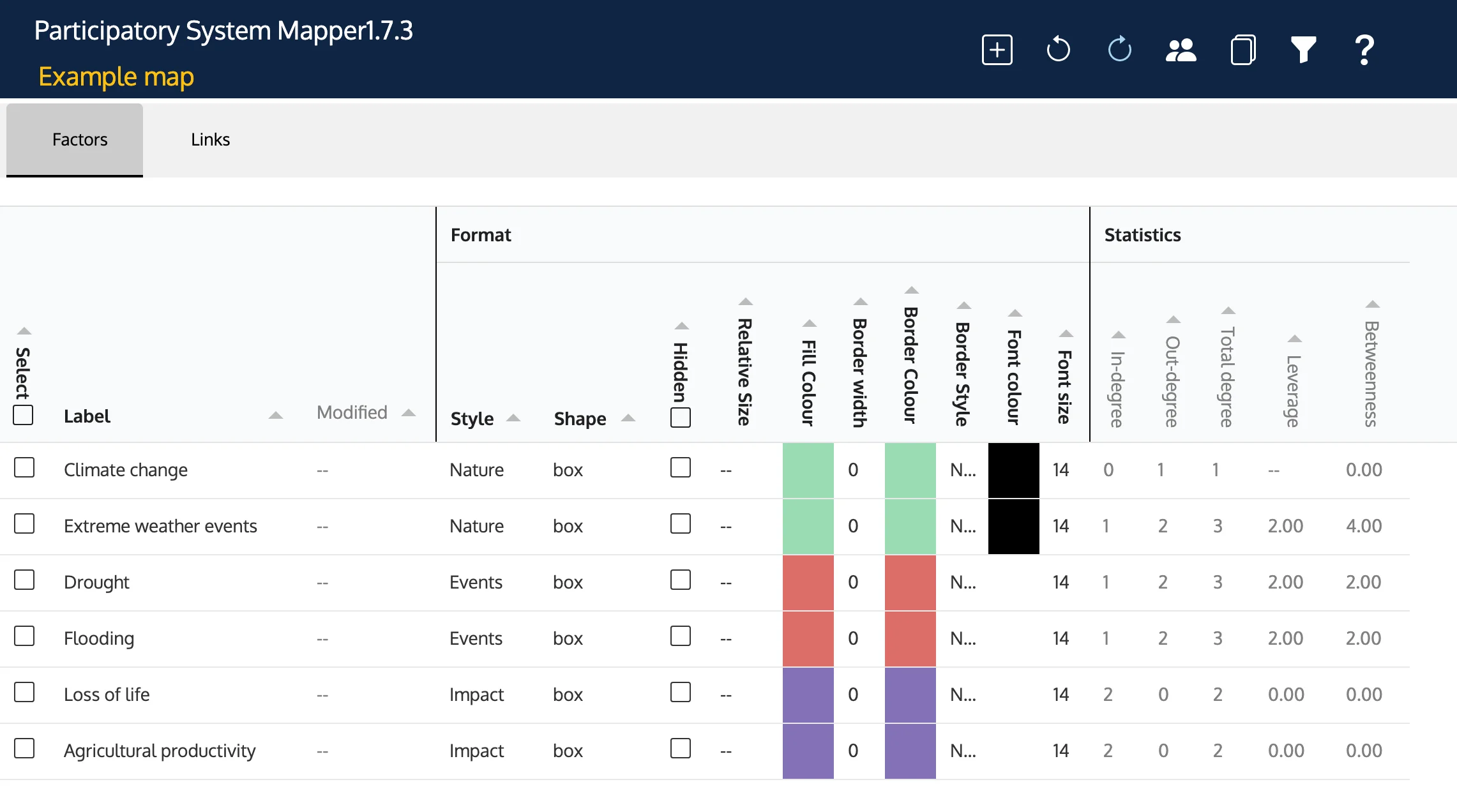
Task: Select the undo icon in the toolbar
Action: (1058, 49)
